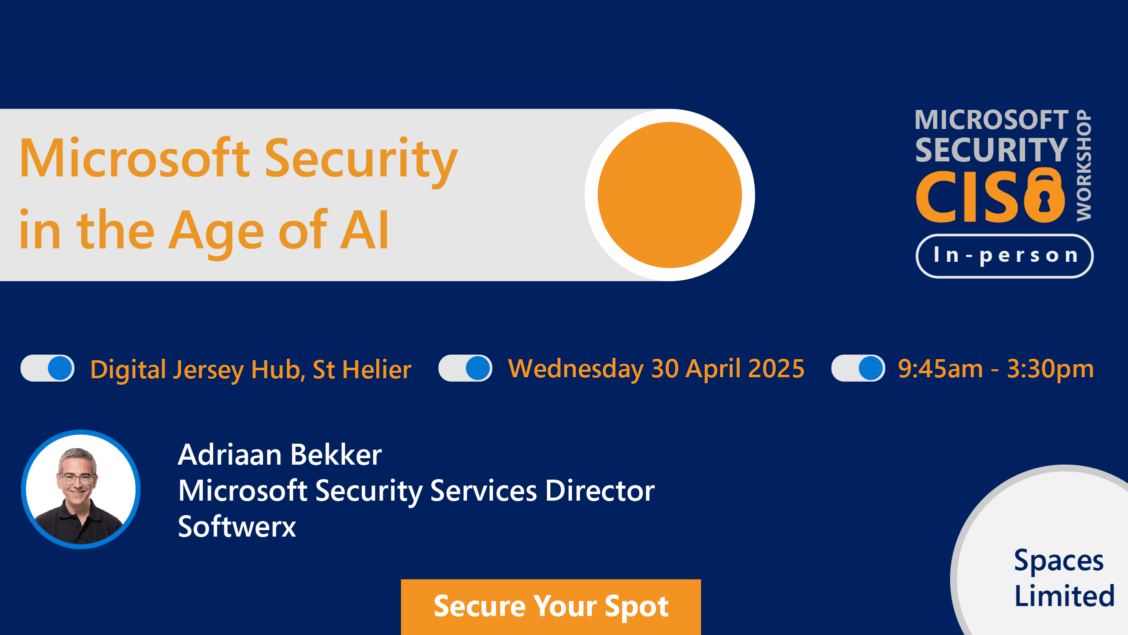Open Adriaan Bekker's profile photo
The height and width of the screenshot is (635, 1128).
tap(81, 489)
